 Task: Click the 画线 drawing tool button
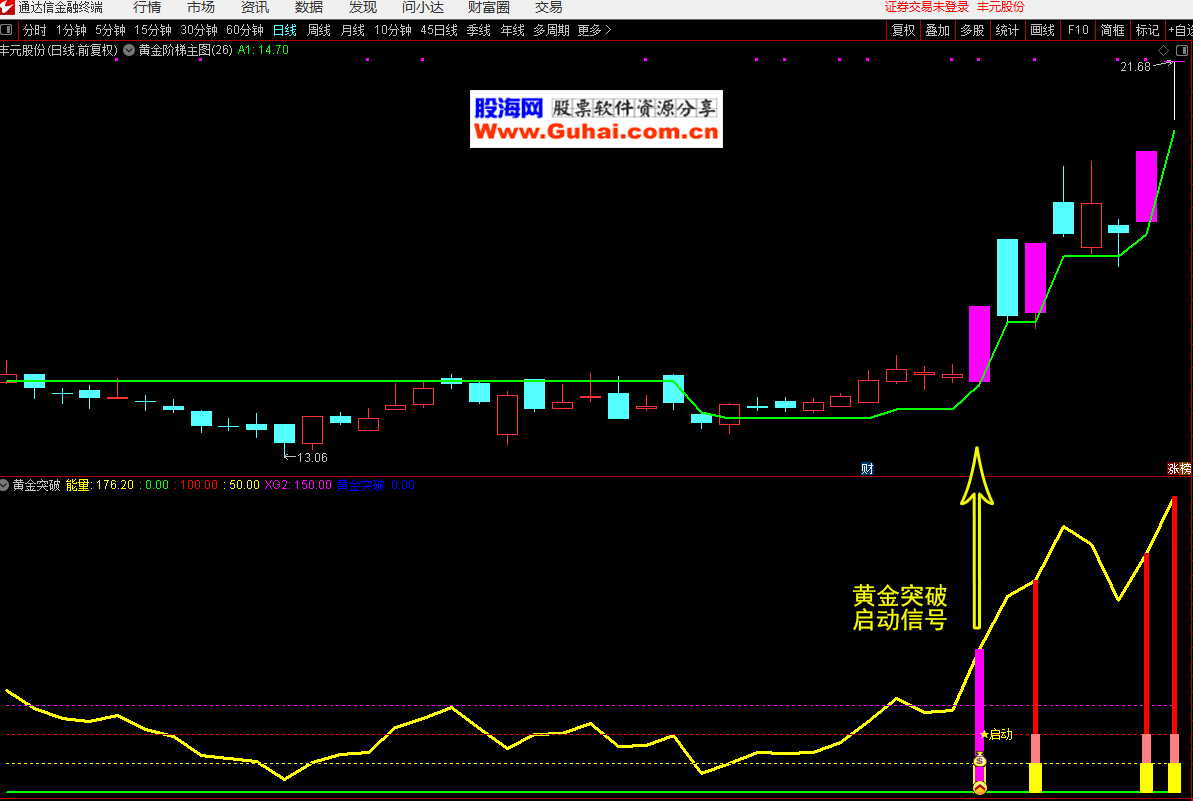point(1042,30)
